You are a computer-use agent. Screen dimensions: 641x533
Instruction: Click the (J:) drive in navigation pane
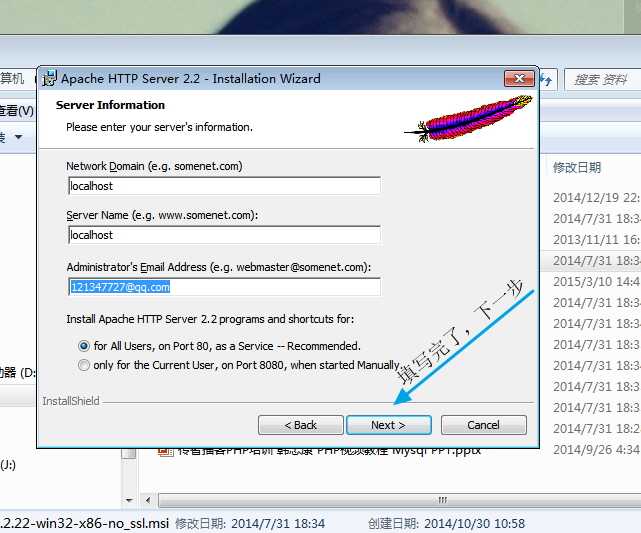(x=8, y=465)
